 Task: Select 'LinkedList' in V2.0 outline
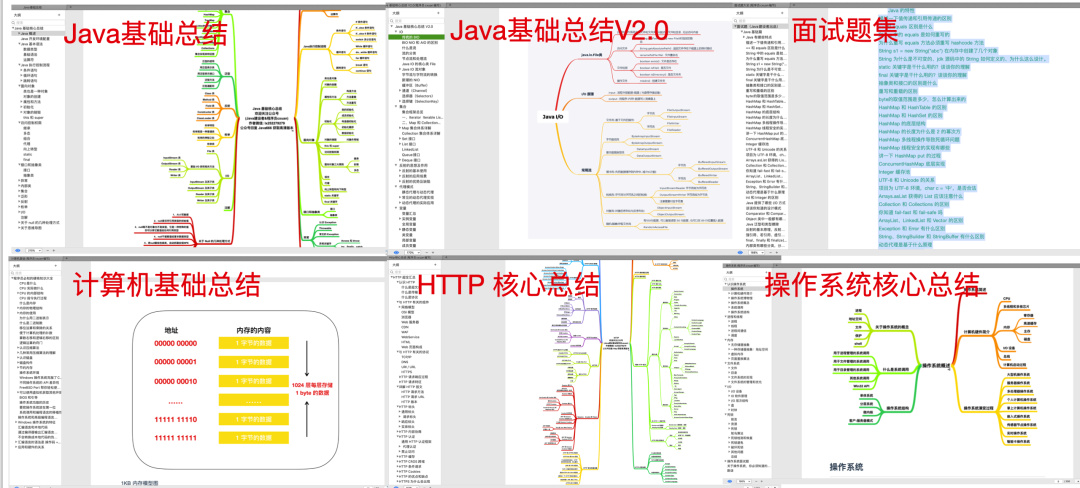coord(410,149)
